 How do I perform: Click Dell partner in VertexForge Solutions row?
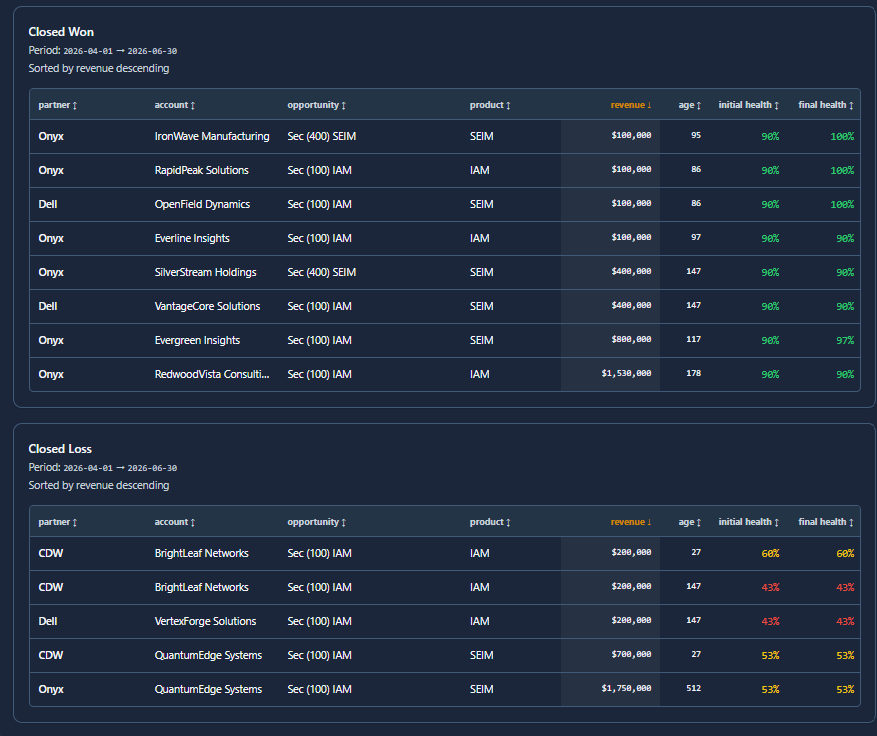[x=48, y=621]
